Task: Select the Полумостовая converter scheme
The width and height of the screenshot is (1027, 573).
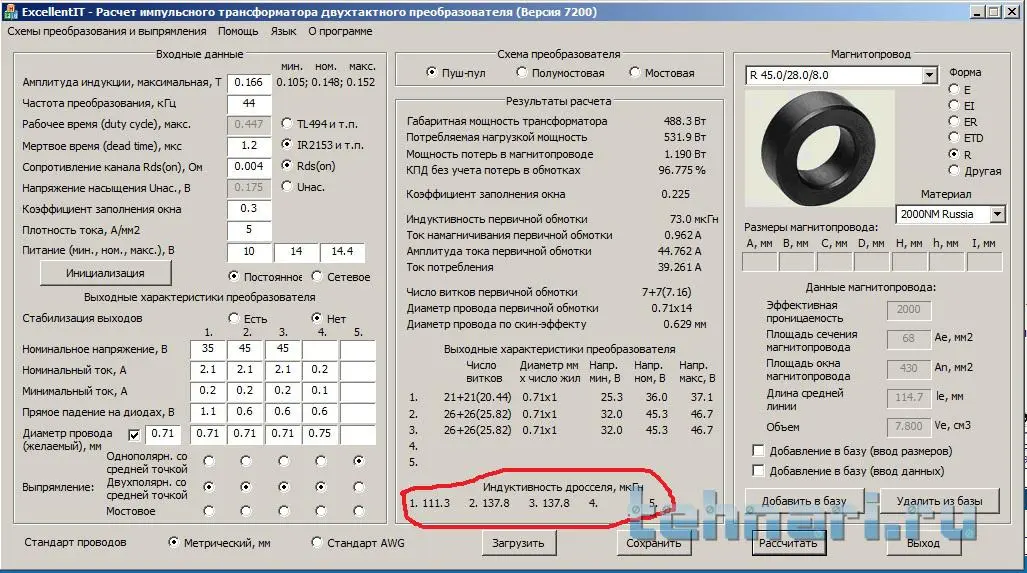Action: (x=521, y=72)
